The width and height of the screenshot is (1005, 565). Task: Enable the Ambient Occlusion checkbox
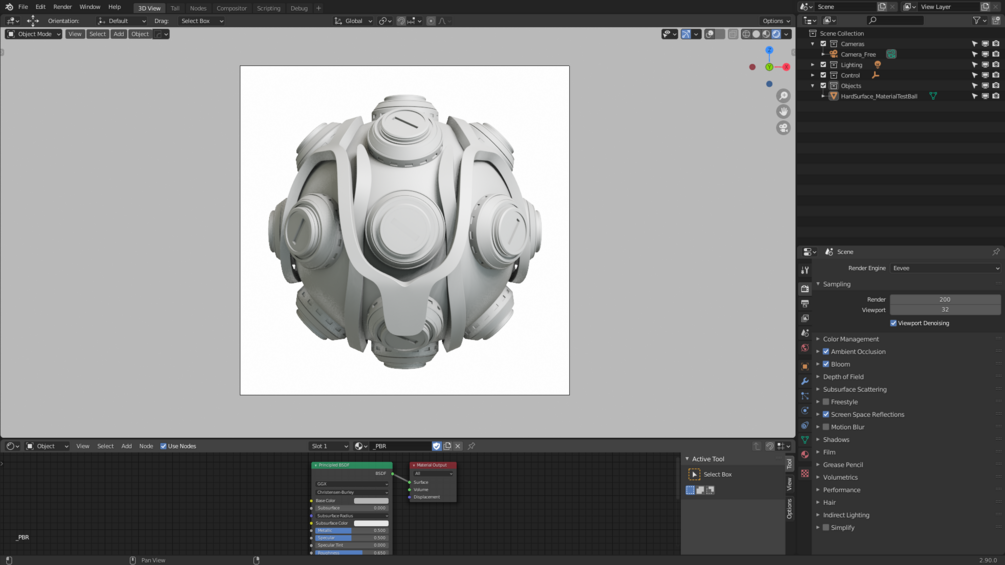point(826,352)
